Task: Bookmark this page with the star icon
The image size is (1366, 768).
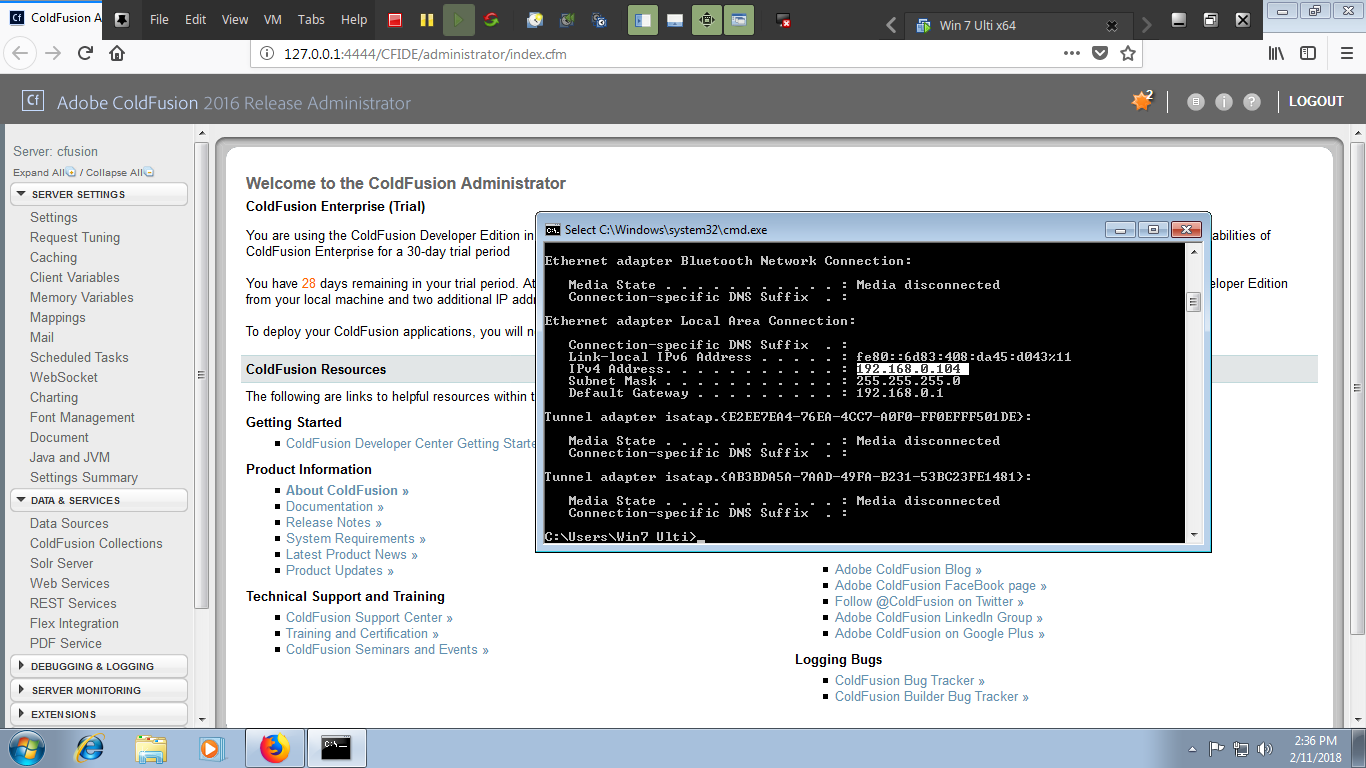Action: (1128, 53)
